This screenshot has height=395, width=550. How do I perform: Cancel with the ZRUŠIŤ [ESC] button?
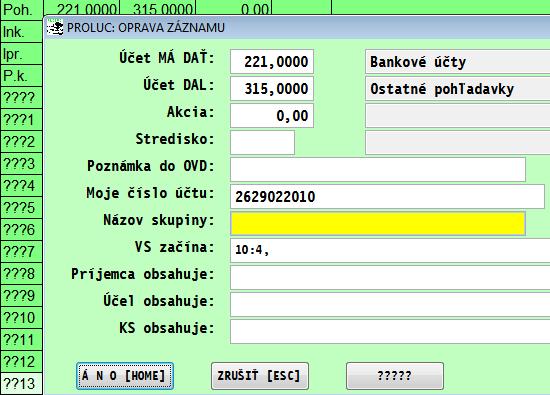pos(260,376)
